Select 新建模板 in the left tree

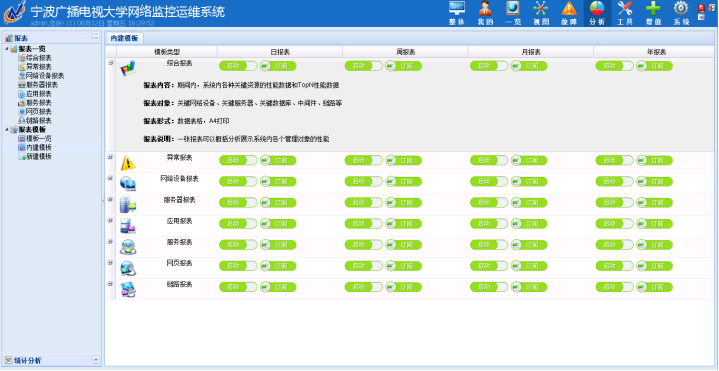[39, 157]
